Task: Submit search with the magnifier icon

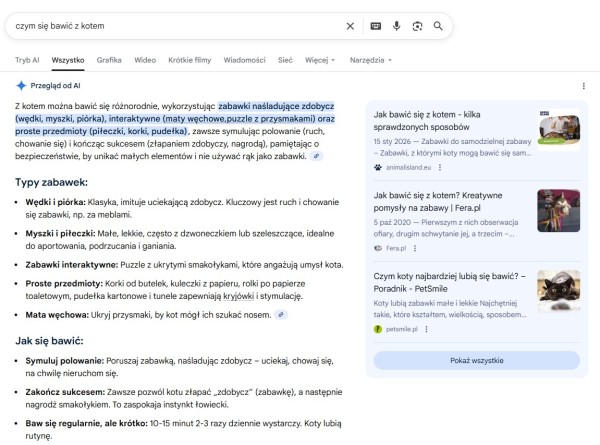Action: pos(438,26)
